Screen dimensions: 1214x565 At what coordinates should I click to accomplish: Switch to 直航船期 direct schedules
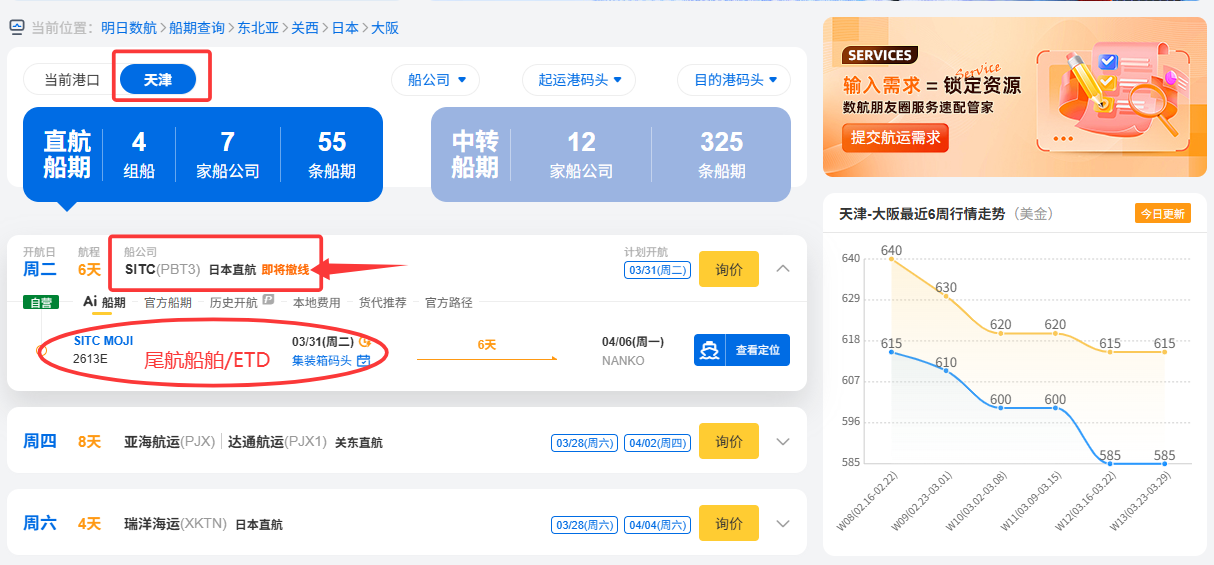(203, 155)
